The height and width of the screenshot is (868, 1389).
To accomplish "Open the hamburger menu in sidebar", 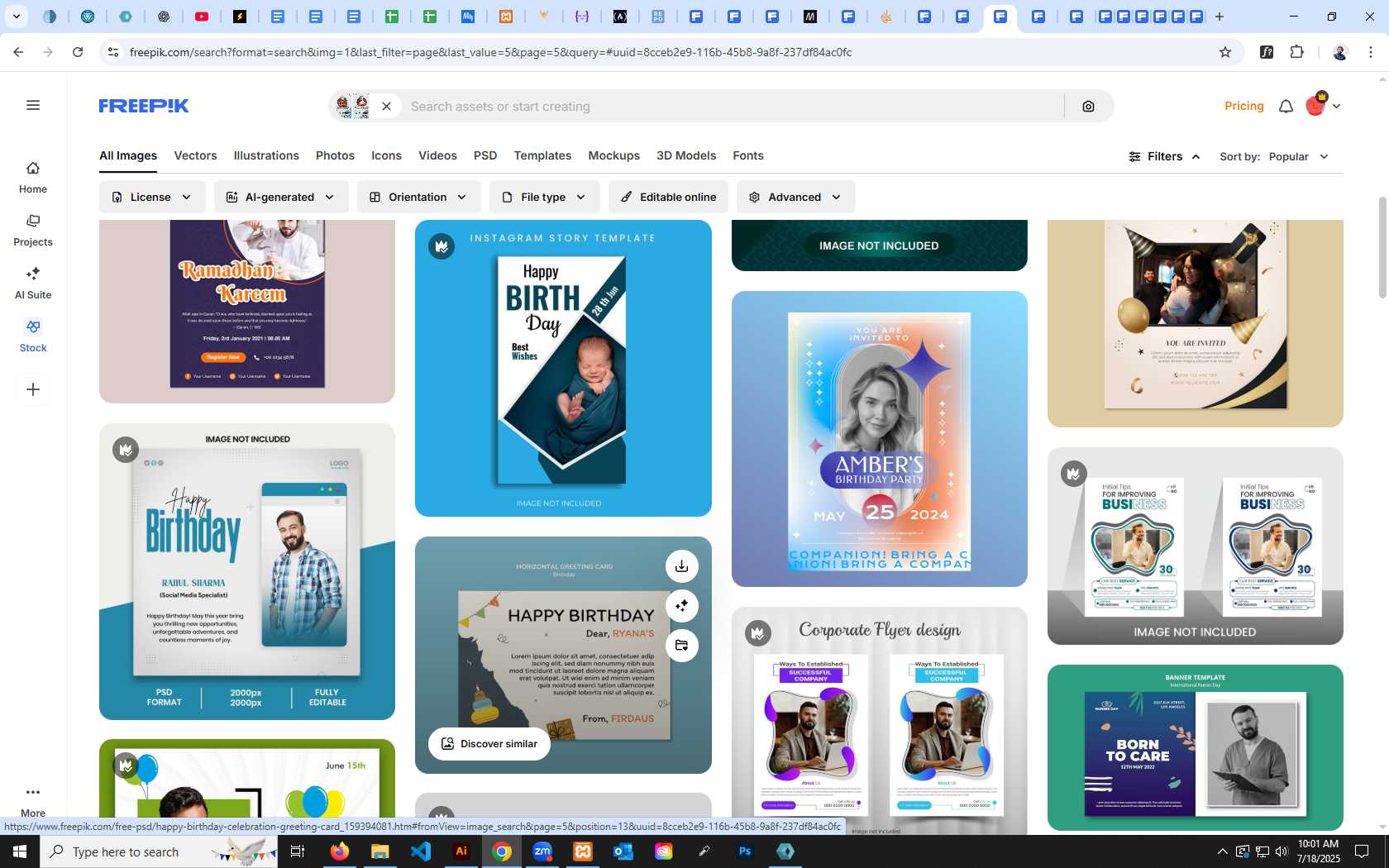I will point(33,105).
